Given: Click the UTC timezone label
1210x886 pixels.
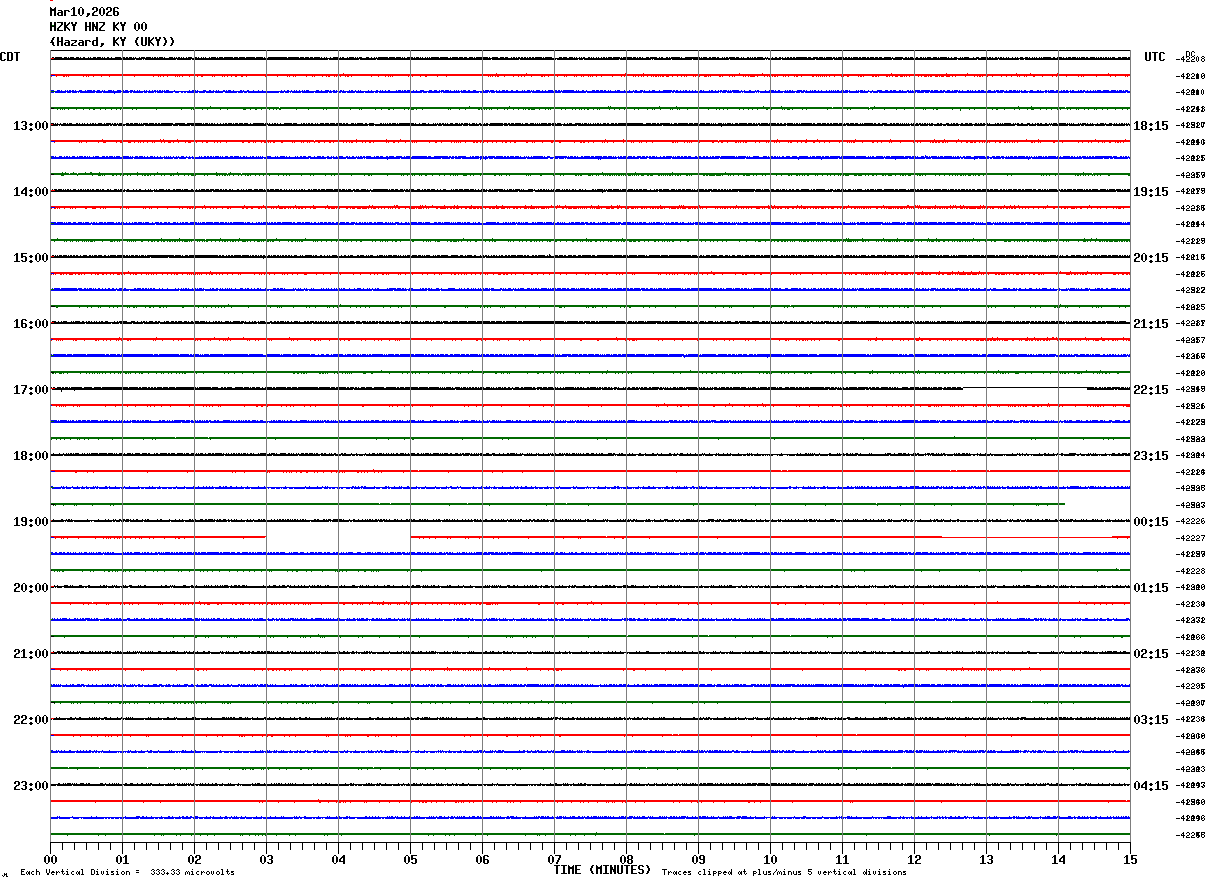Looking at the screenshot, I should [x=1155, y=57].
